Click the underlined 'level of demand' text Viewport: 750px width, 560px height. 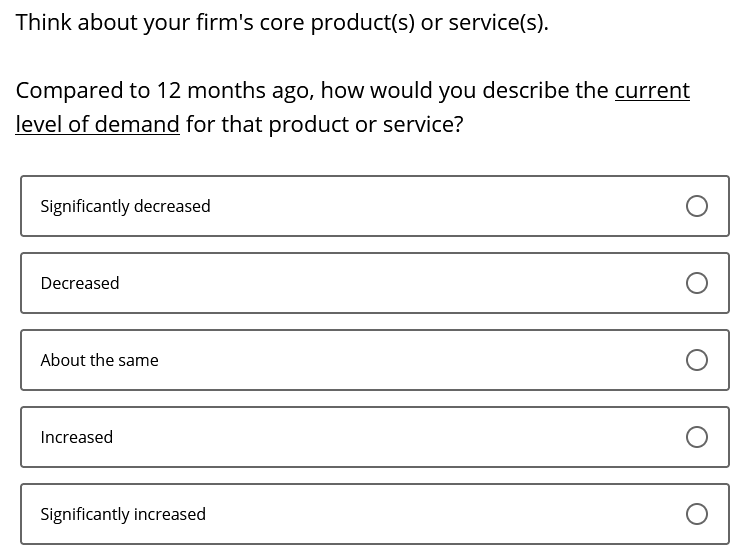tap(98, 124)
